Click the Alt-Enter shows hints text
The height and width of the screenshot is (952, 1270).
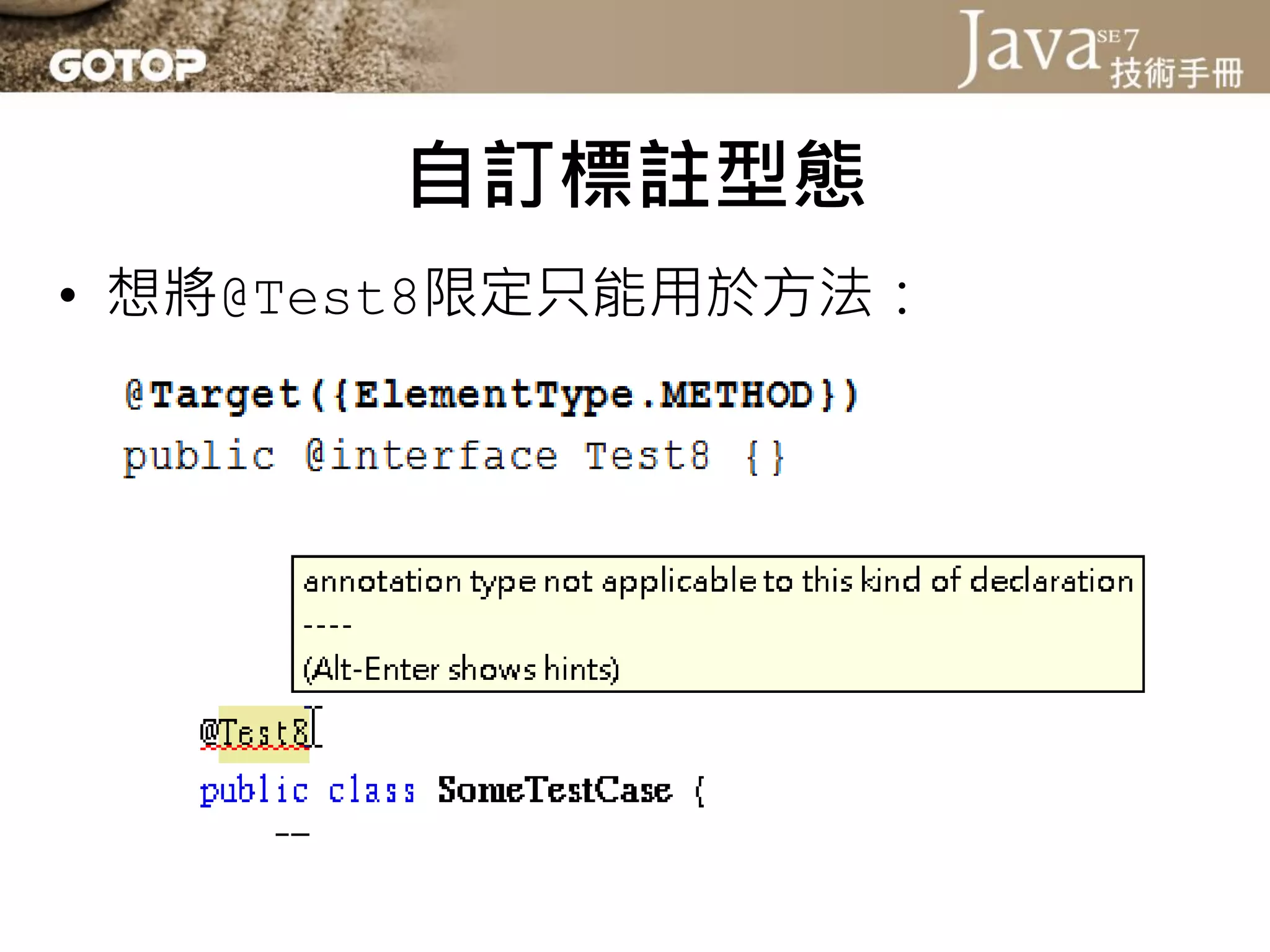click(x=461, y=669)
